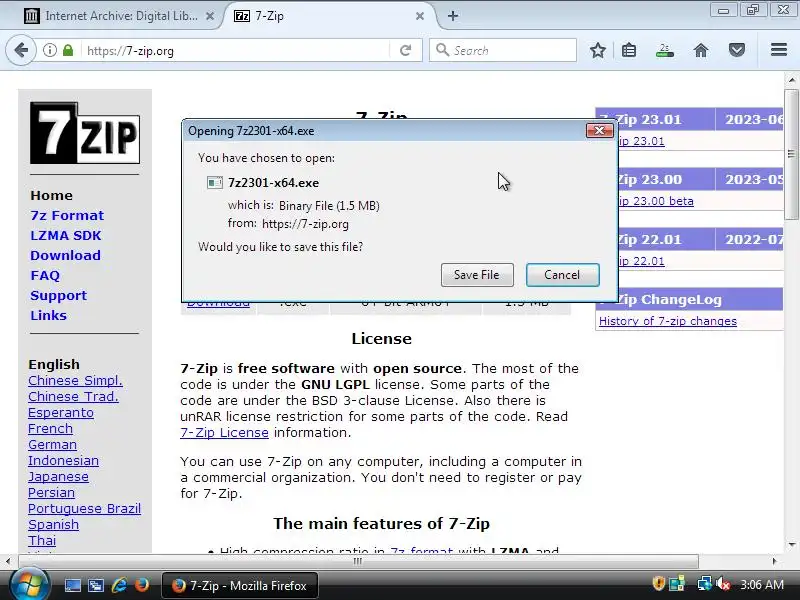Click the horizontal scrollbar right arrow
The image size is (800, 600).
[774, 561]
